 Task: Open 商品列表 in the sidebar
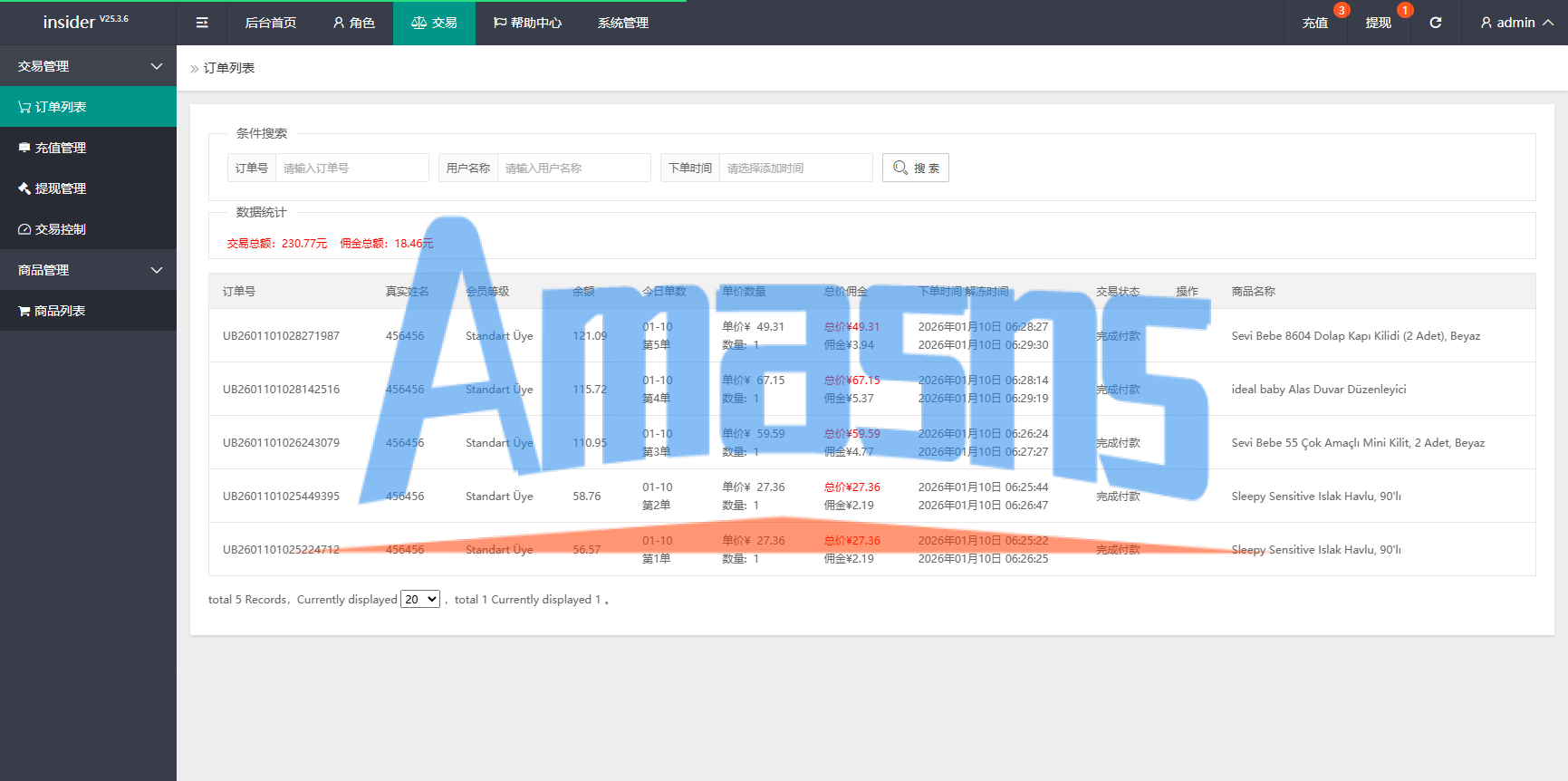click(x=88, y=311)
